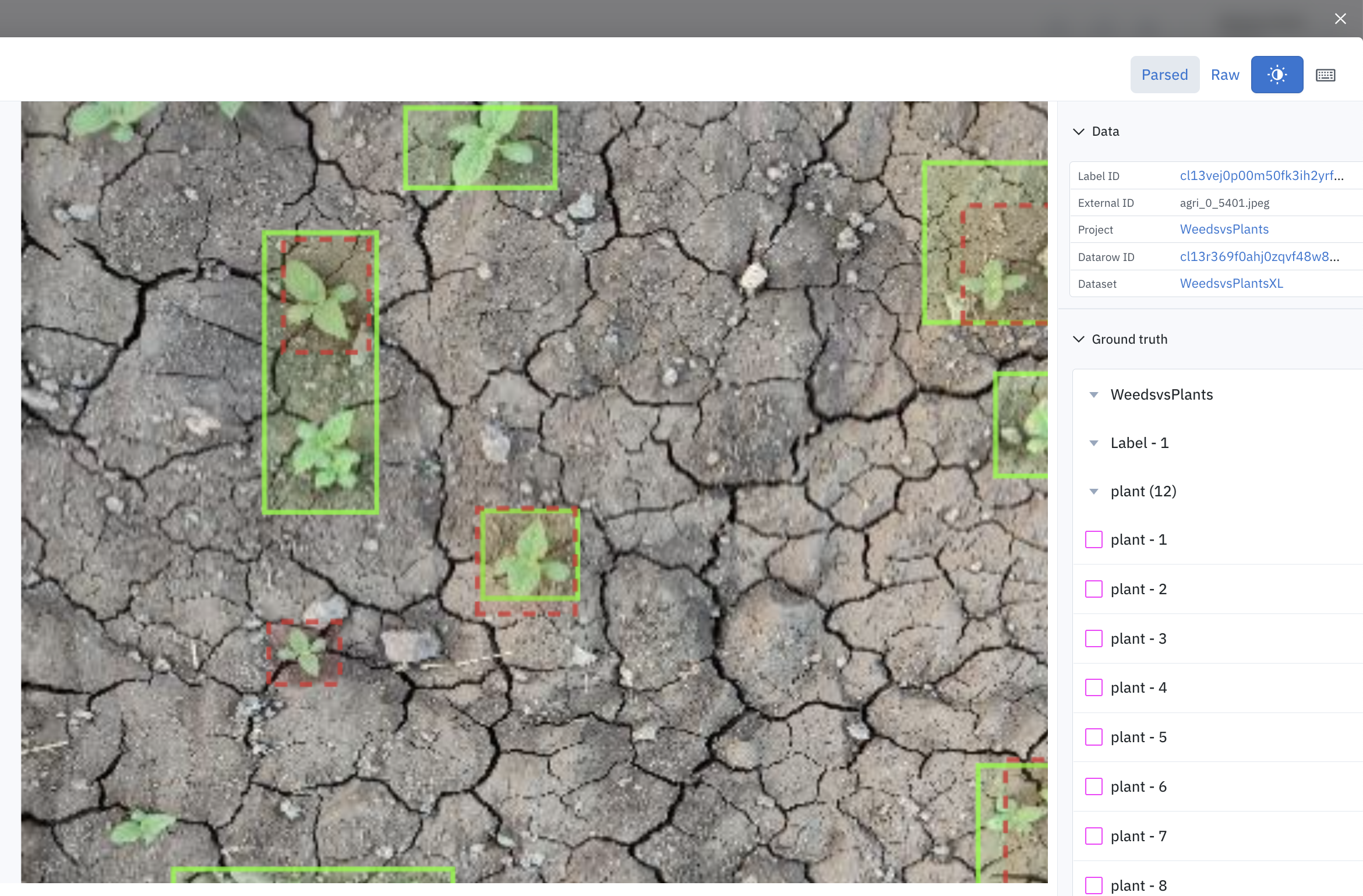Toggle the brightness theme icon button
Viewport: 1363px width, 896px height.
coord(1277,75)
